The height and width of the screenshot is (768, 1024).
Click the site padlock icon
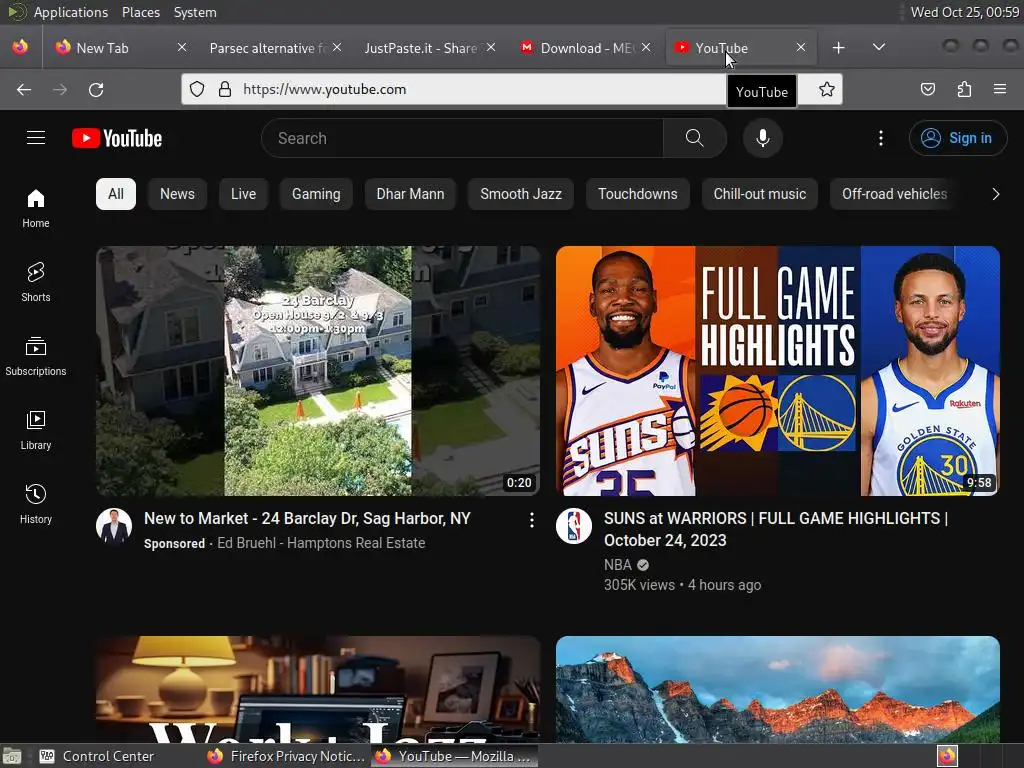click(225, 89)
